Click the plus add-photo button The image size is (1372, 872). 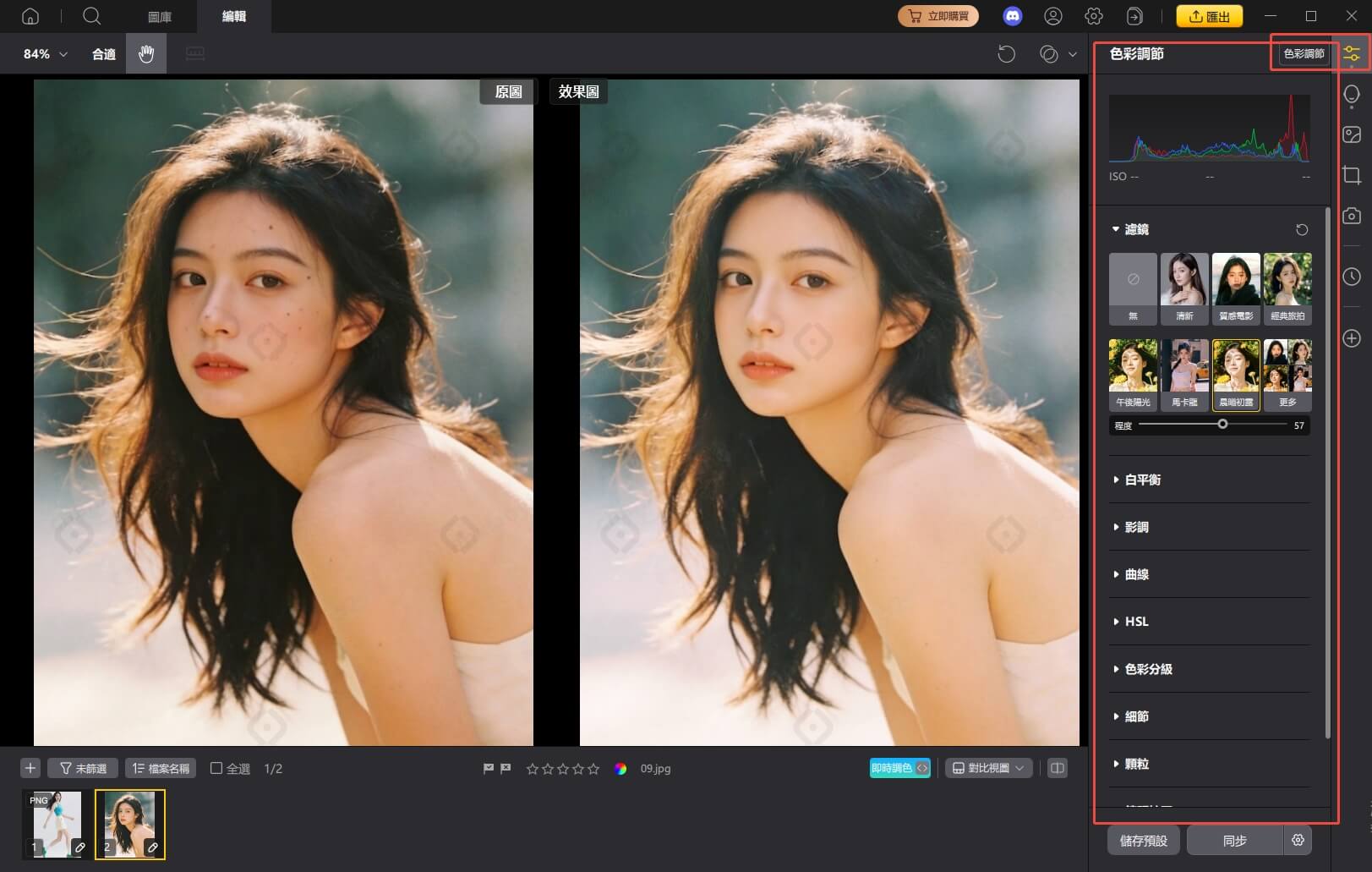click(x=30, y=768)
